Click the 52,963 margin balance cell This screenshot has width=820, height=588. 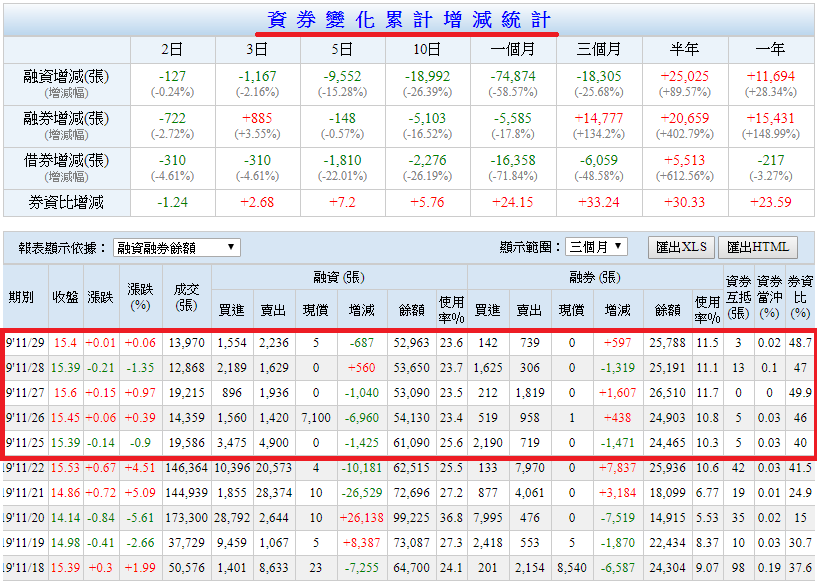click(x=411, y=343)
